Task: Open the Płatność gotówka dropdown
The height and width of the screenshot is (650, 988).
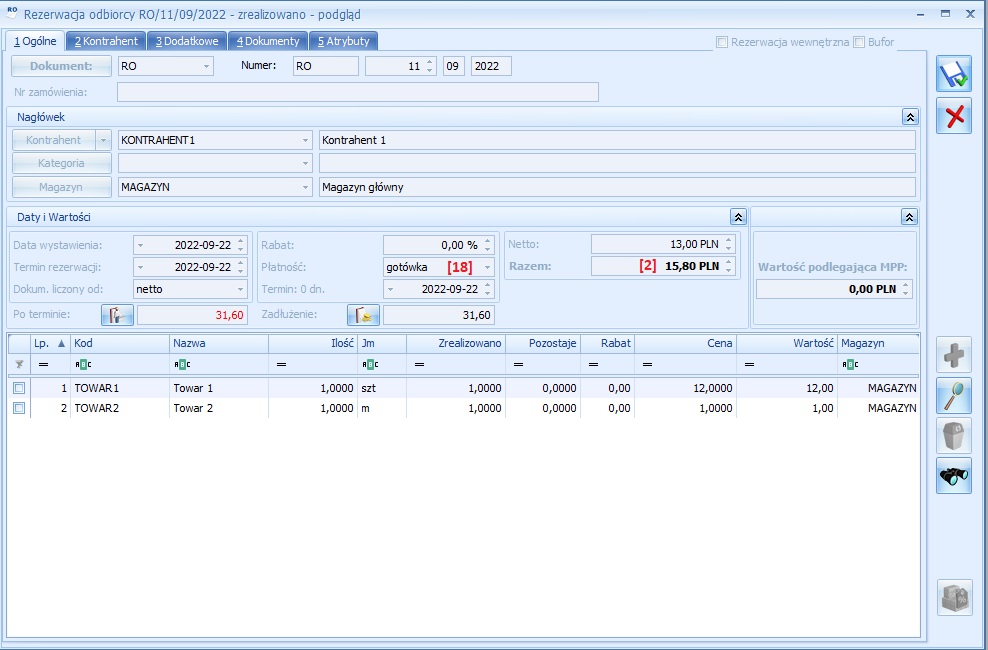Action: click(487, 267)
